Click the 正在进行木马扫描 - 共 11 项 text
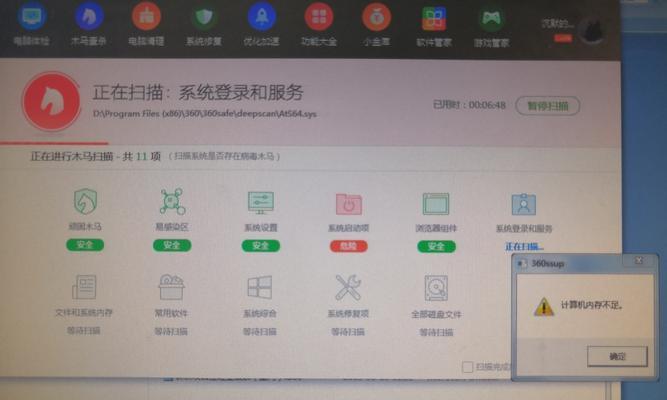Viewport: 667px width, 400px height. tap(95, 157)
